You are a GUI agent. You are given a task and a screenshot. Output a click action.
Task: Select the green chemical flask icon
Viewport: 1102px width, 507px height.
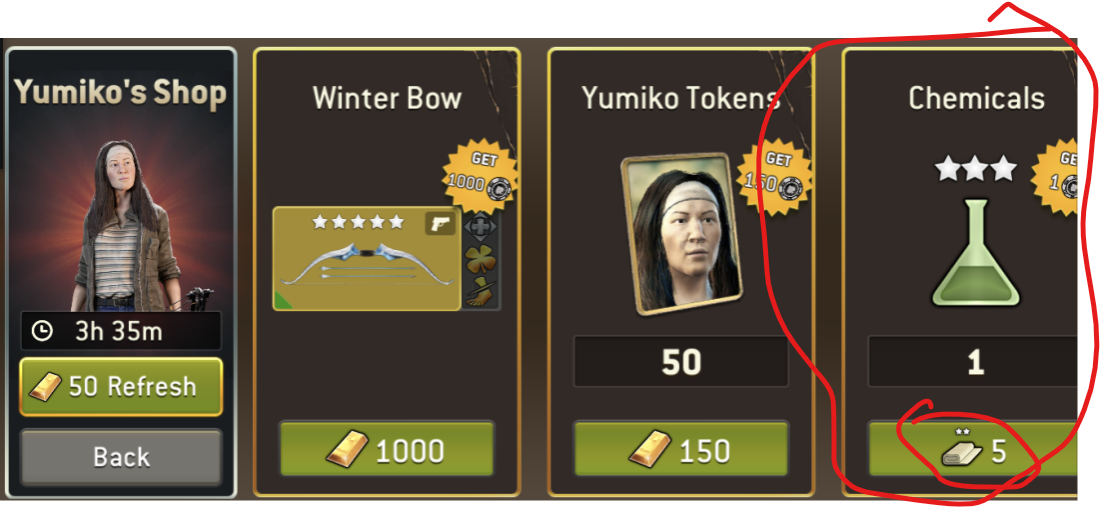976,252
